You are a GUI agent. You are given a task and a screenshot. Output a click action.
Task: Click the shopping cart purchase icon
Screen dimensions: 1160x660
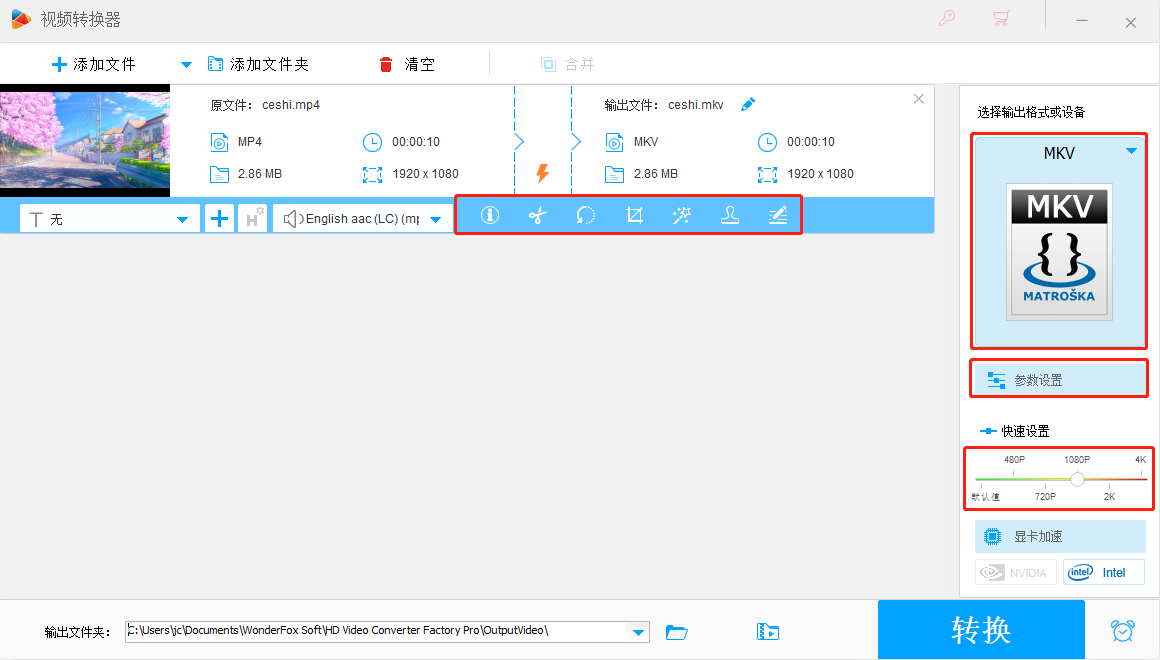coord(1001,18)
